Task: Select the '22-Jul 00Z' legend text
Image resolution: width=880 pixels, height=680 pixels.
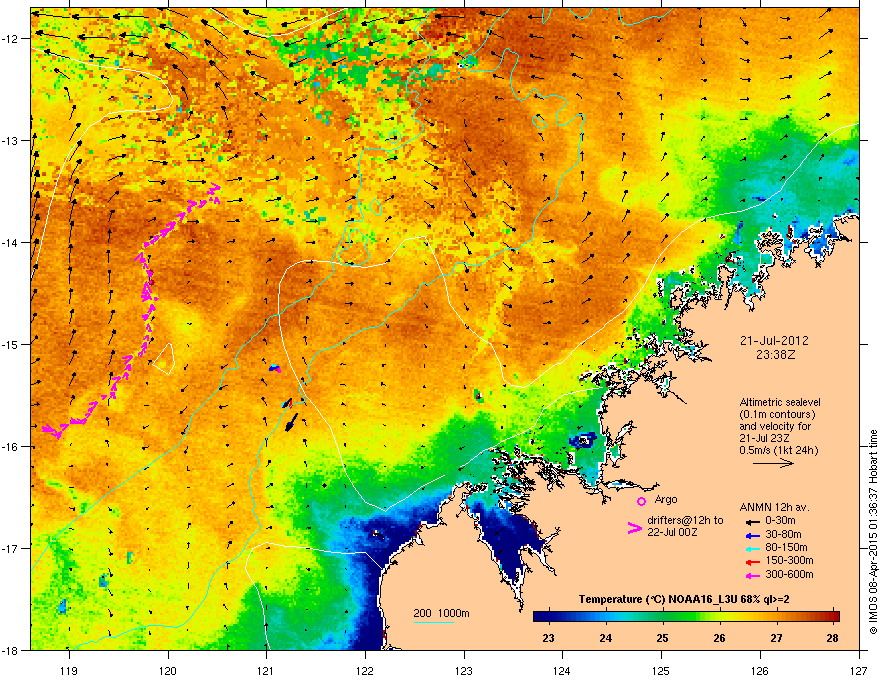Action: 672,532
